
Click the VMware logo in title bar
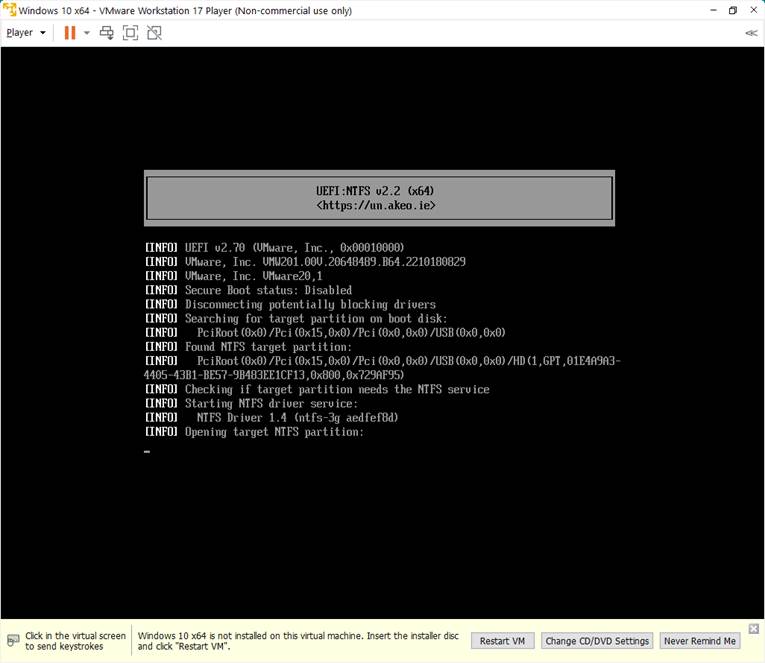9,10
